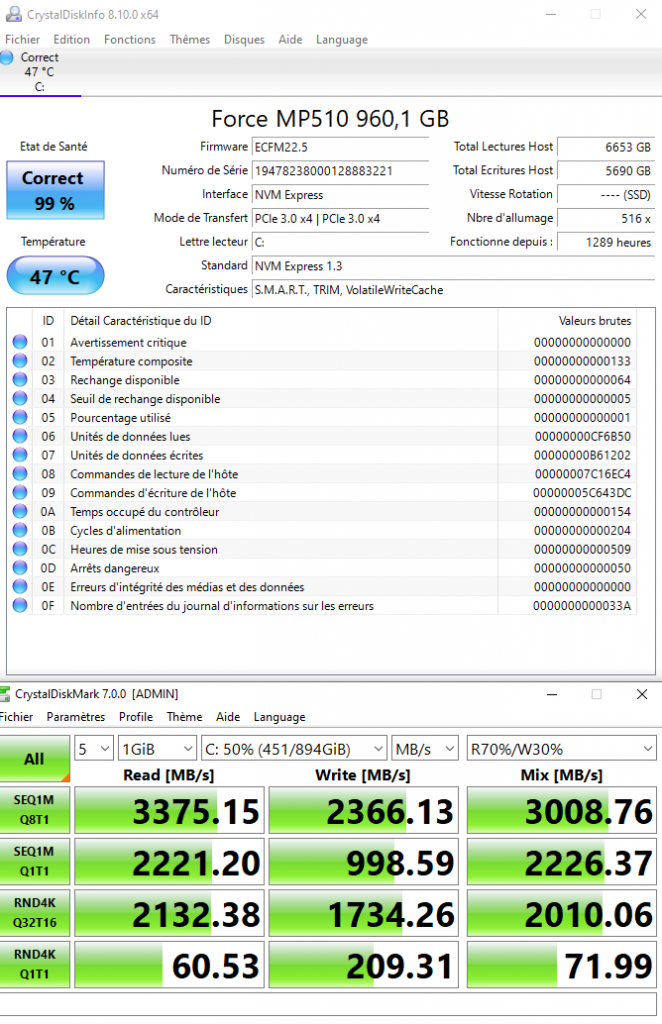Open the Fichier menu in CrystalDiskInfo
The height and width of the screenshot is (1024, 662).
pos(22,39)
